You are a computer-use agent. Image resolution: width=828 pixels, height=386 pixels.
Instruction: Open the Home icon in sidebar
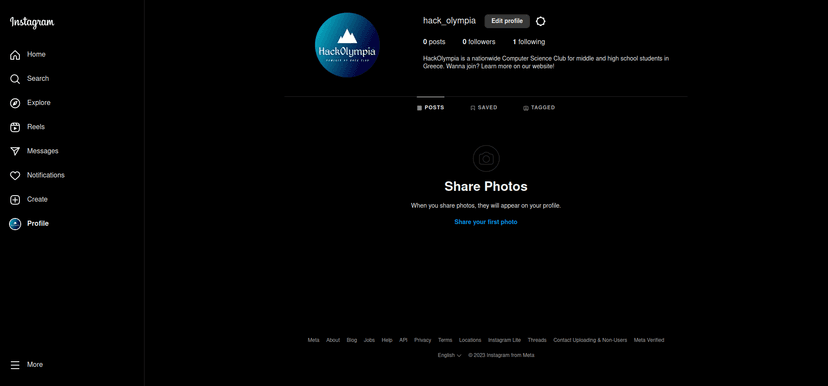point(15,55)
